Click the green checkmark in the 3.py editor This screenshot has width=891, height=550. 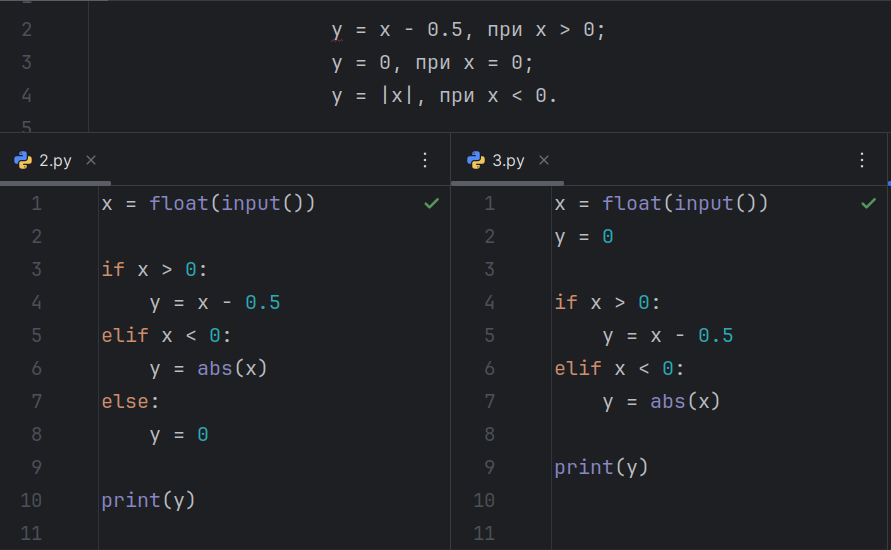(868, 203)
